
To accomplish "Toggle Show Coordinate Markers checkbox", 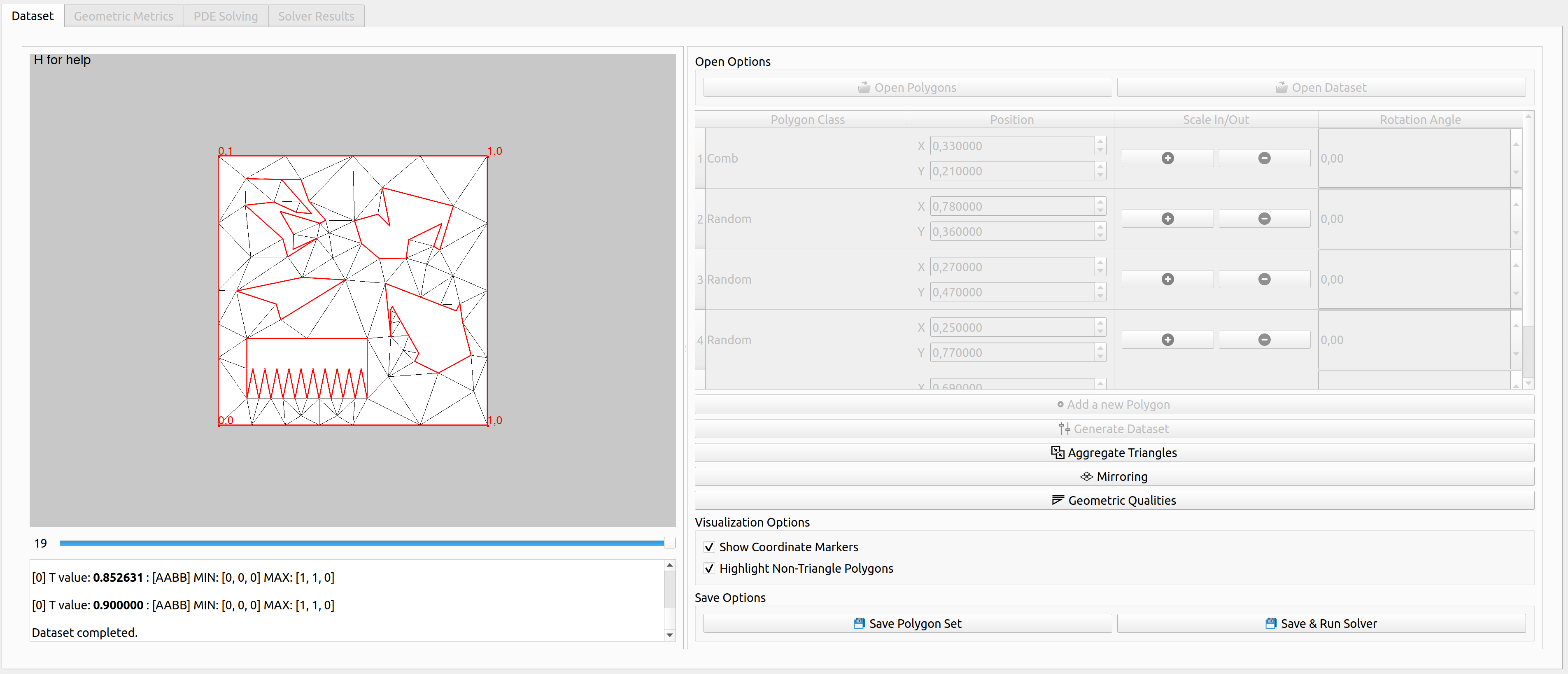I will [709, 547].
